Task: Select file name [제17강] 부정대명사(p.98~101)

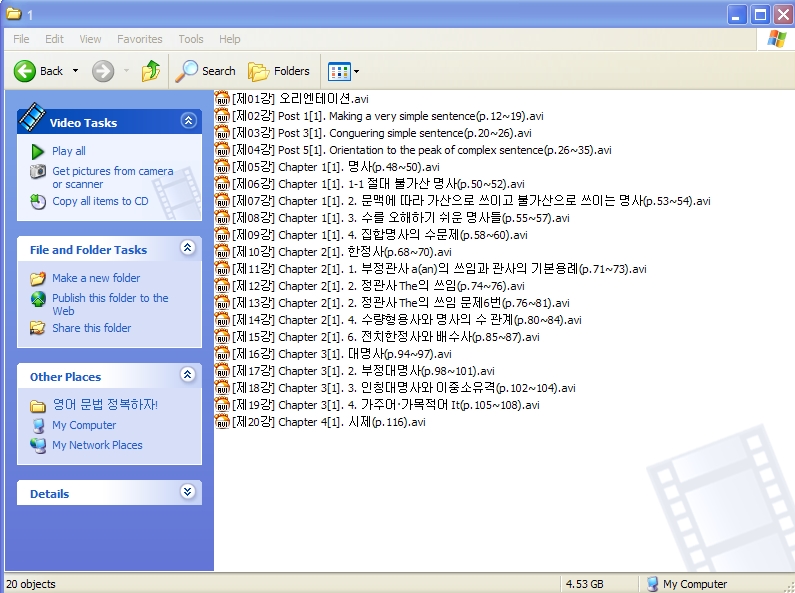Action: click(364, 370)
